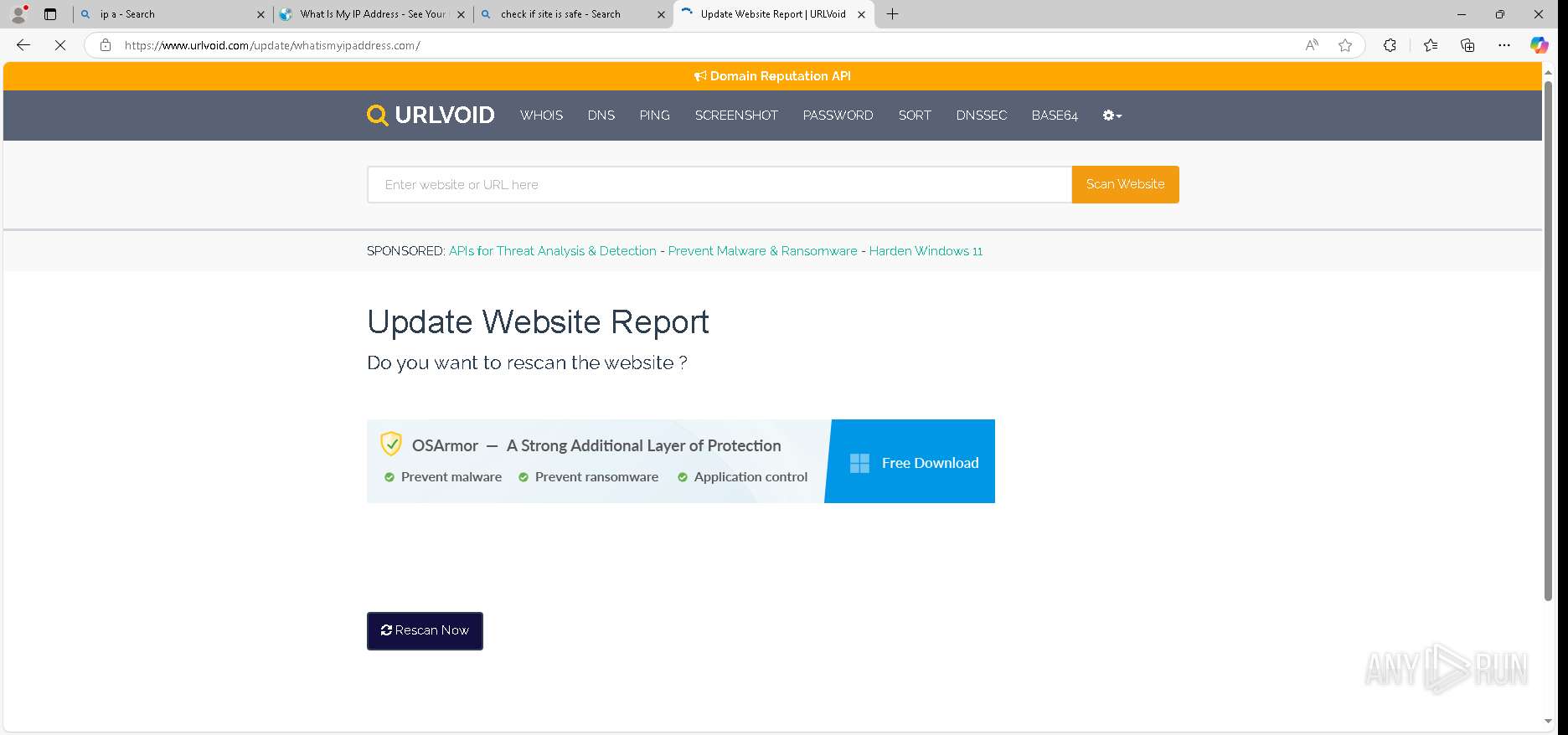
Task: Add this page to favorites star
Action: coord(1345,45)
